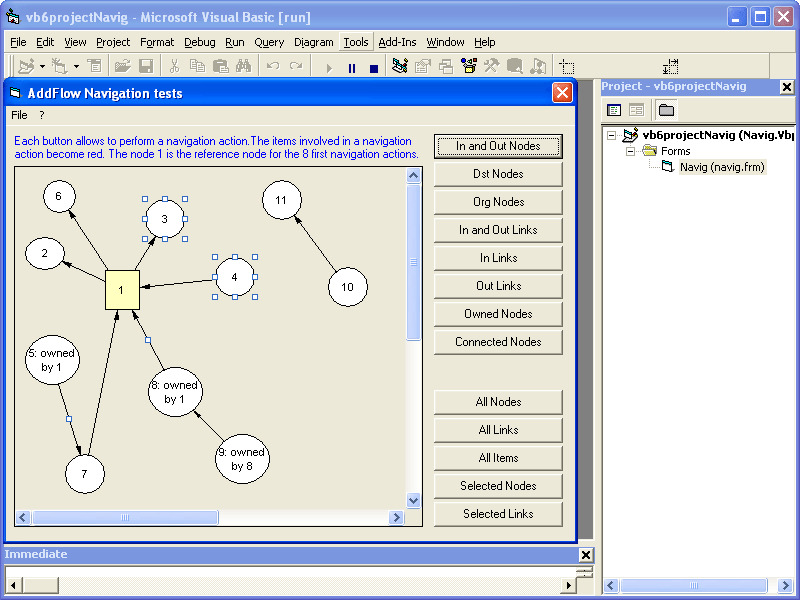Click the Redo arrow icon
The image size is (800, 600).
296,66
